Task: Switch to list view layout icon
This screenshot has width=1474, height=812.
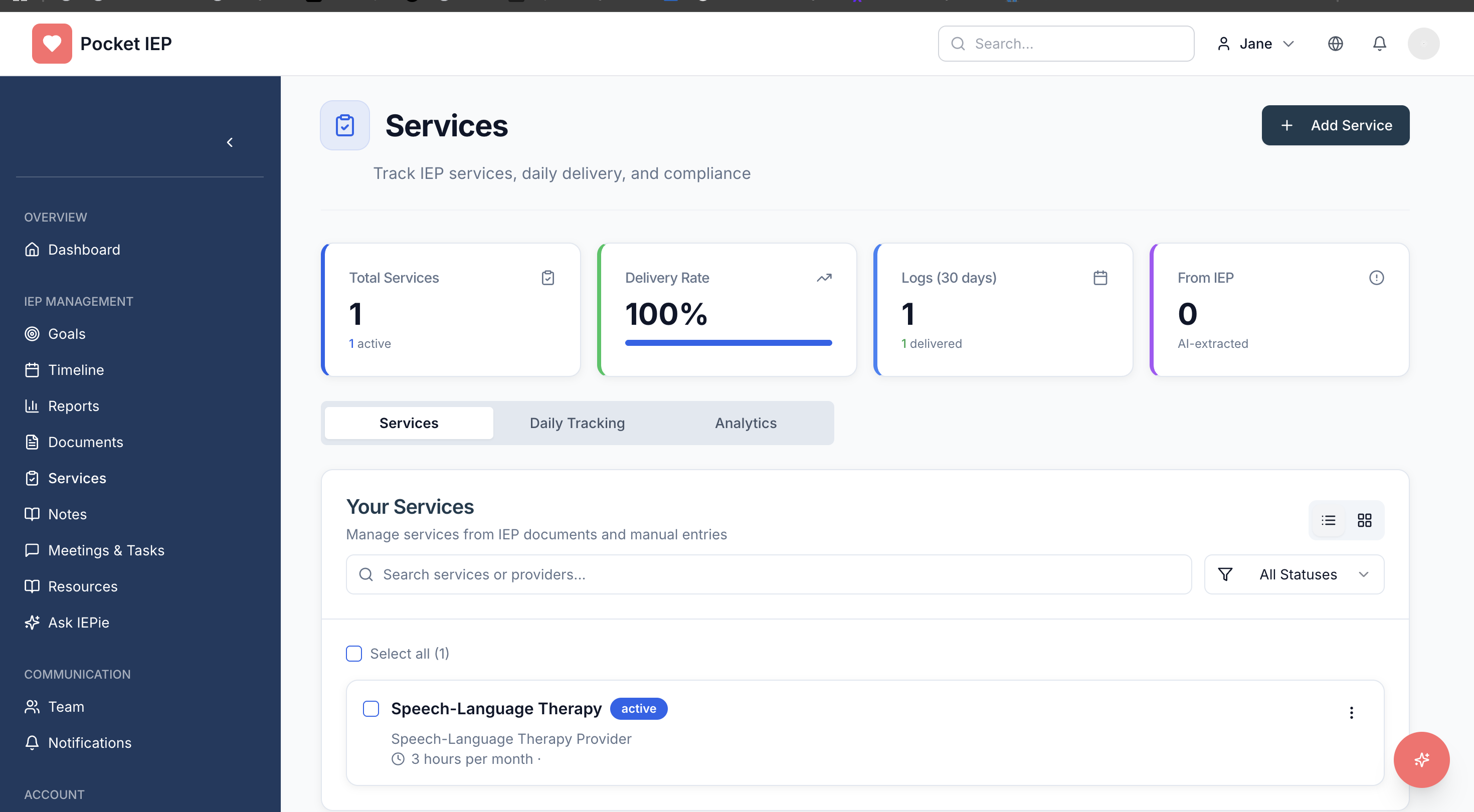Action: click(x=1328, y=520)
